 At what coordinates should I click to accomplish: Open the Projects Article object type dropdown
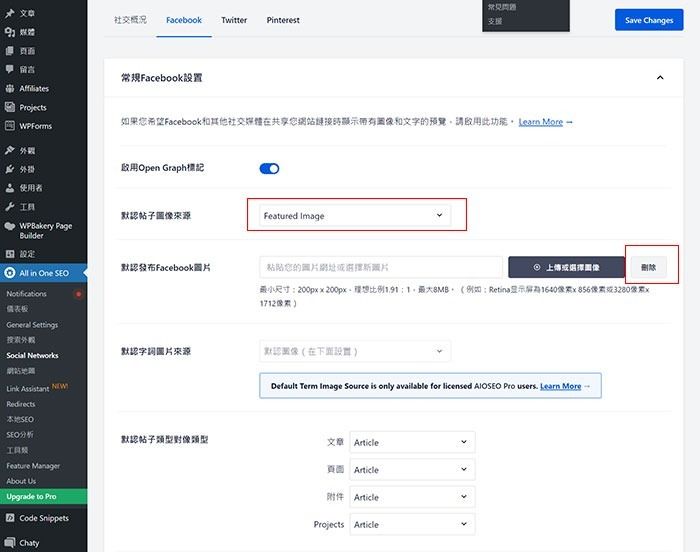point(412,524)
